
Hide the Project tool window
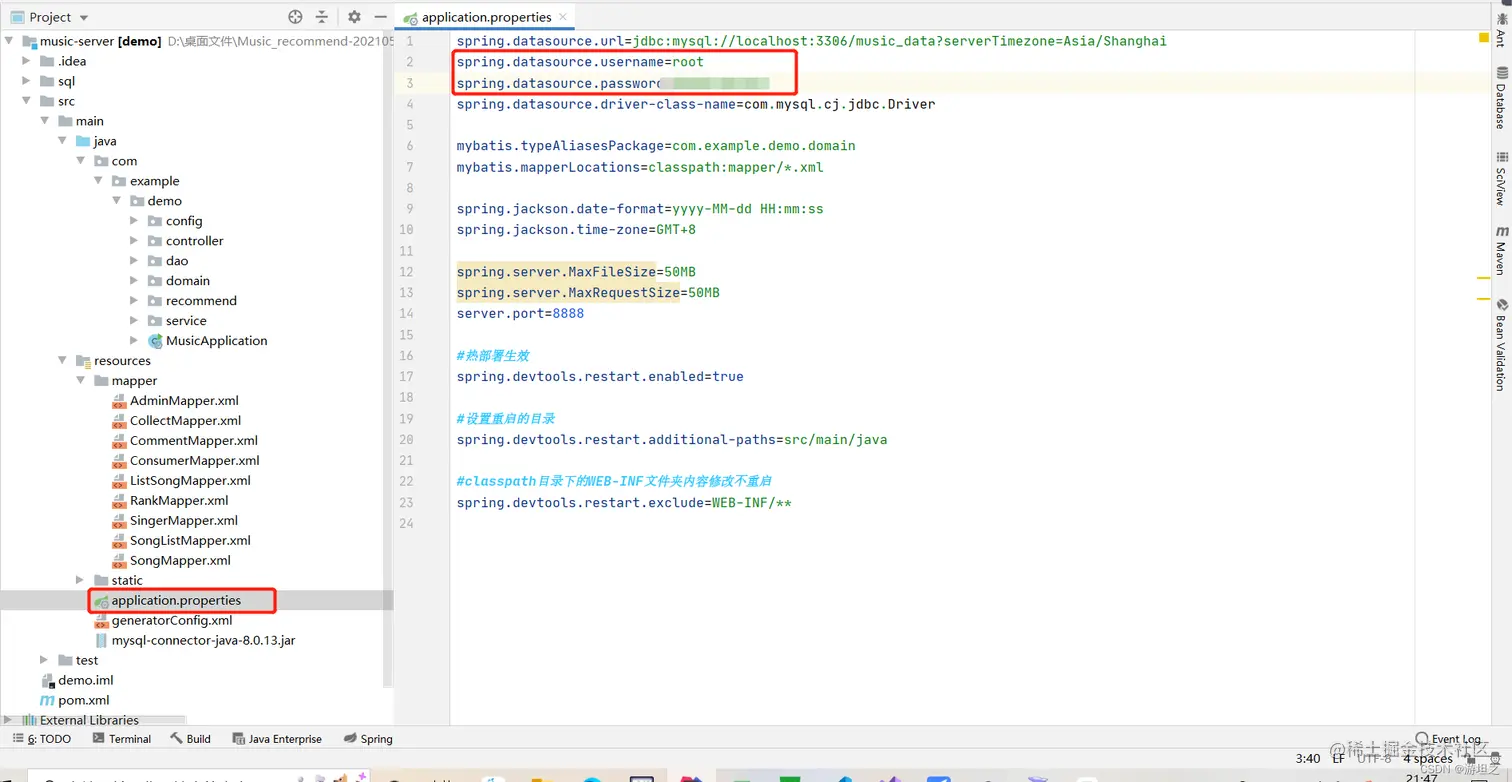(380, 17)
